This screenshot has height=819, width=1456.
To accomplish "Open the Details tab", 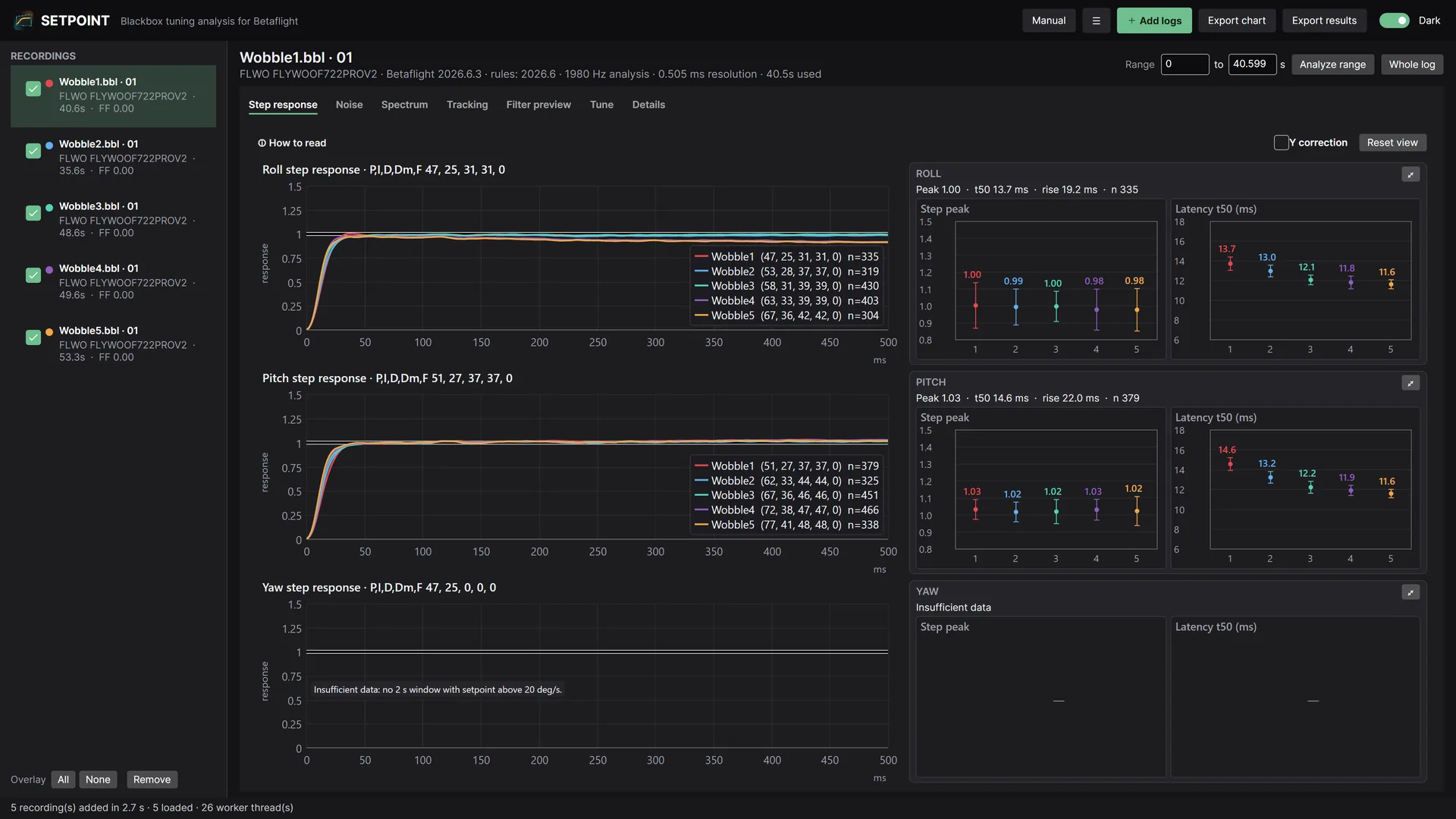I will click(x=648, y=105).
